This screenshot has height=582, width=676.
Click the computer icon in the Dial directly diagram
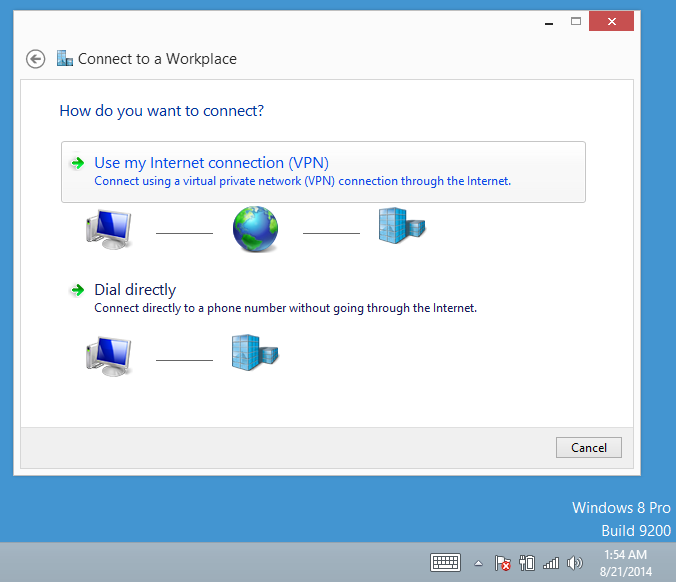coord(109,356)
